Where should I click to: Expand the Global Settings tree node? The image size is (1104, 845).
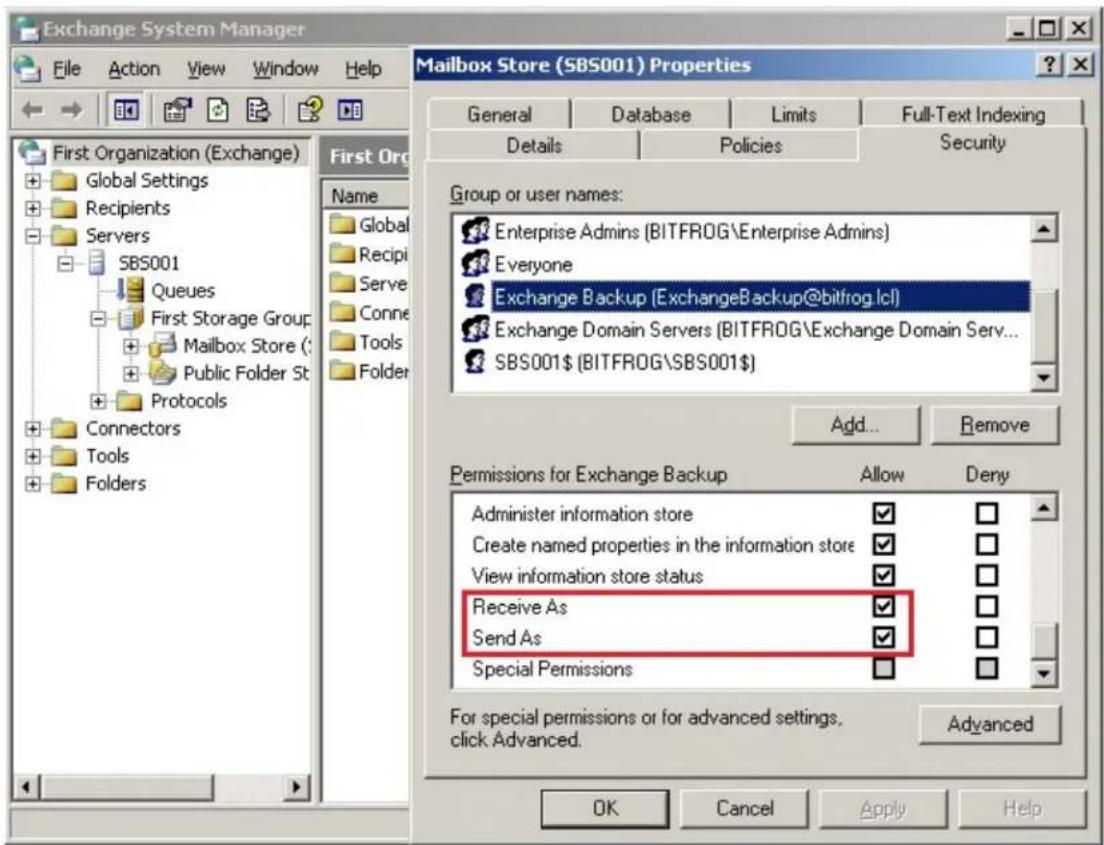click(32, 181)
